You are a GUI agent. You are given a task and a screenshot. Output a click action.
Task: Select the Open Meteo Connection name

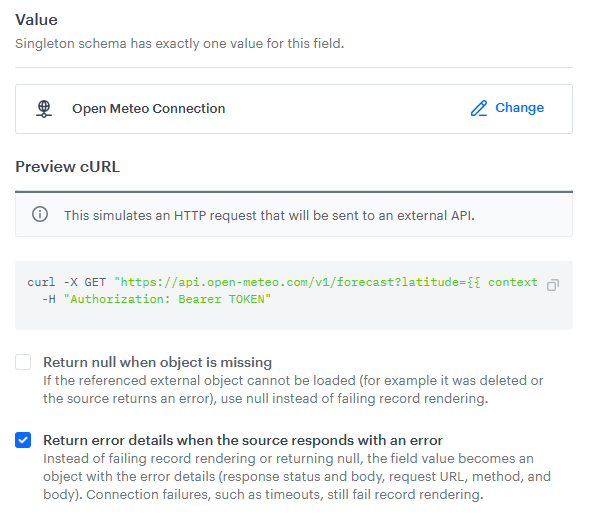coord(149,109)
